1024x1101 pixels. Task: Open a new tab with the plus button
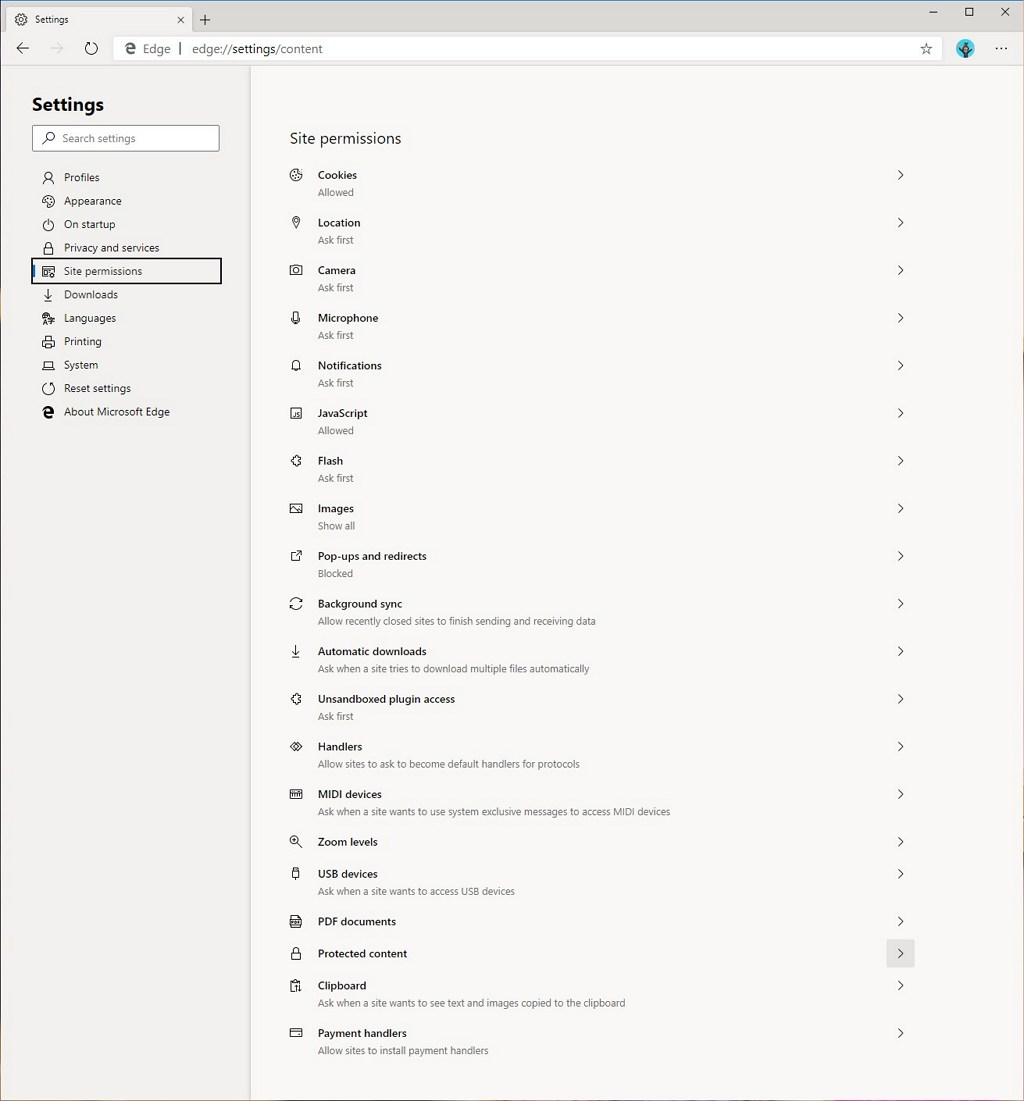coord(205,20)
